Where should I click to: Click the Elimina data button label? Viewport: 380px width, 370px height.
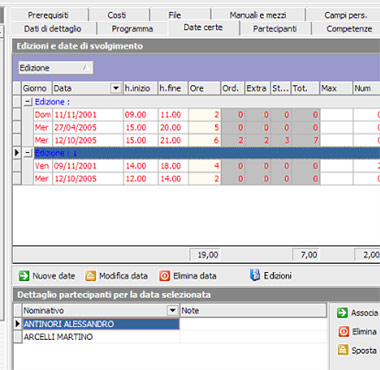pos(195,276)
